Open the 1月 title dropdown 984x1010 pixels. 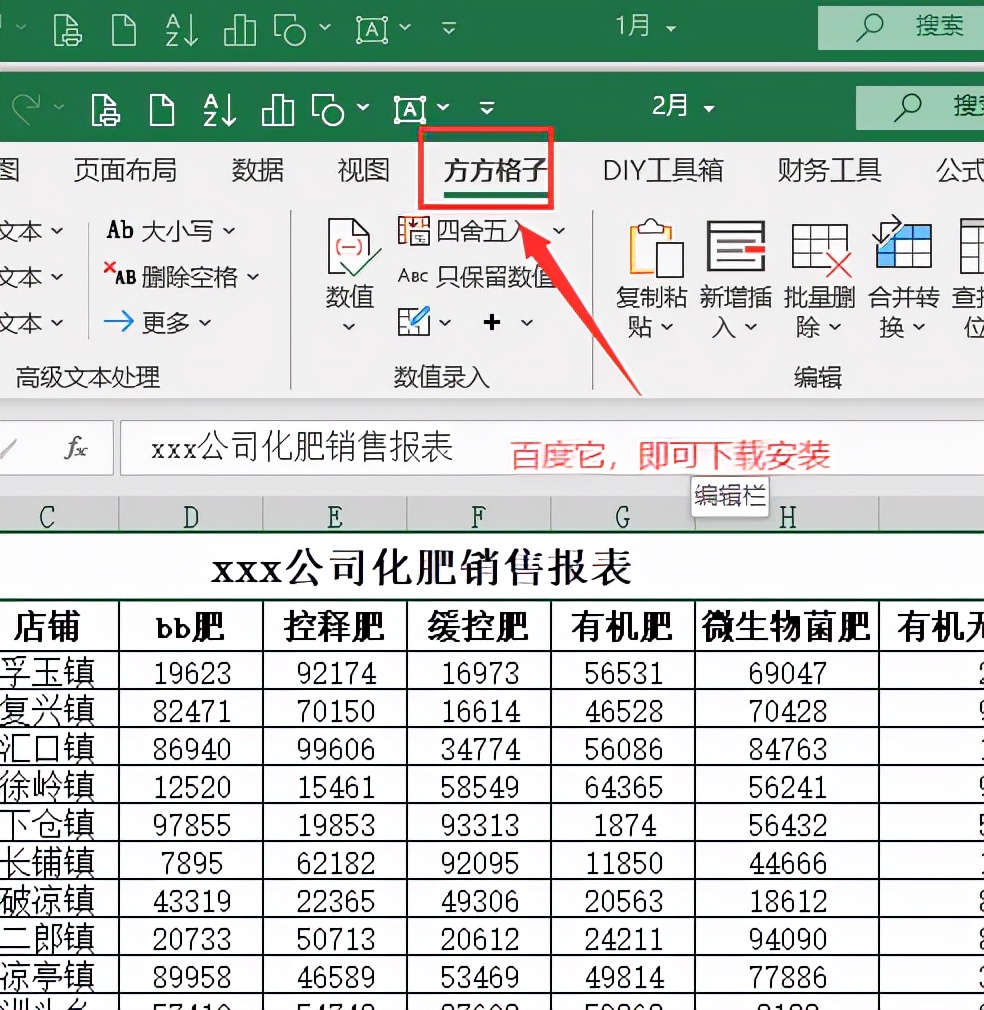pos(671,29)
